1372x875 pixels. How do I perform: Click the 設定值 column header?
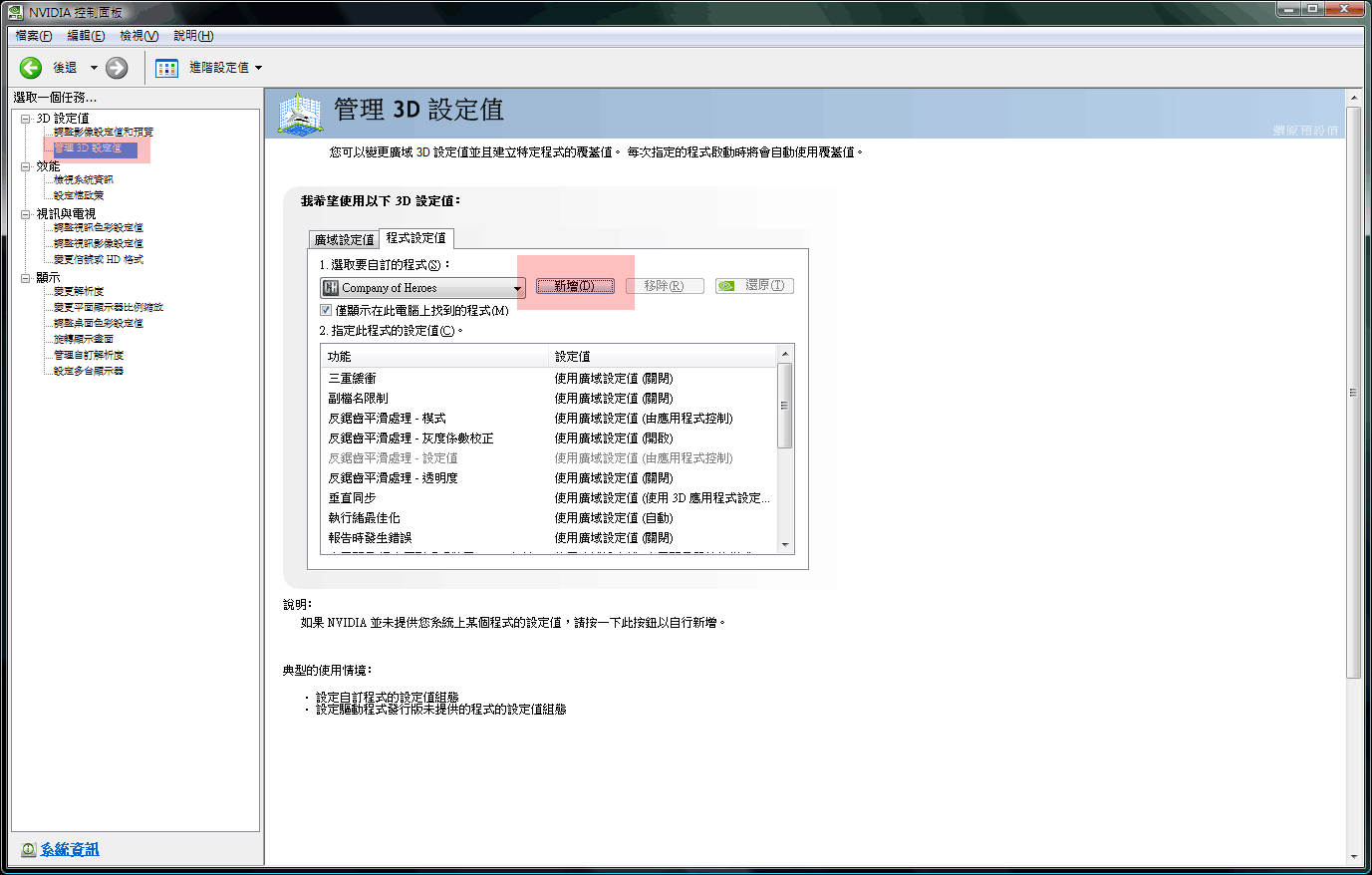(664, 357)
